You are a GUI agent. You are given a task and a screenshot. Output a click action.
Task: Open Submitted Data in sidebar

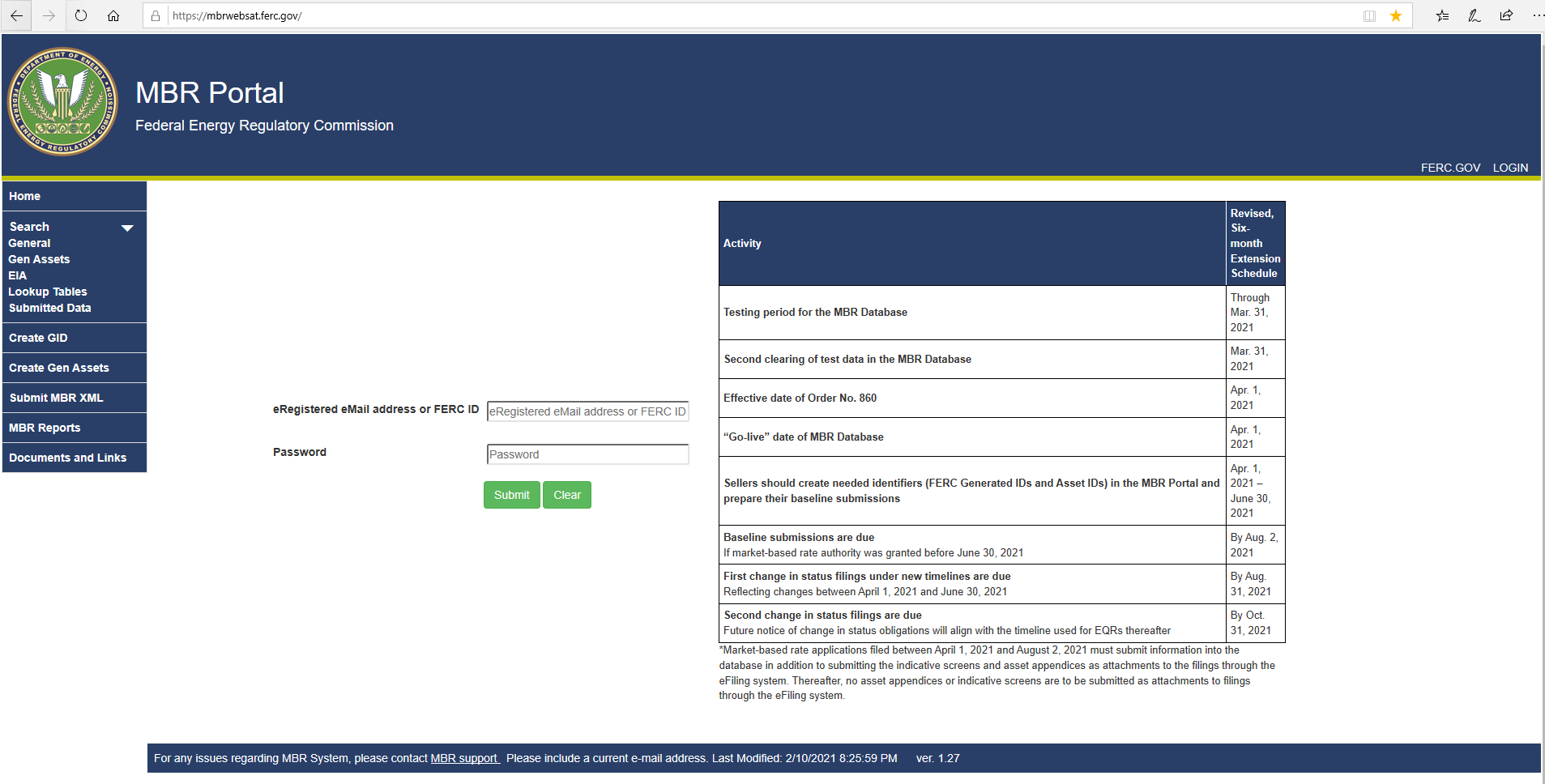pos(49,308)
